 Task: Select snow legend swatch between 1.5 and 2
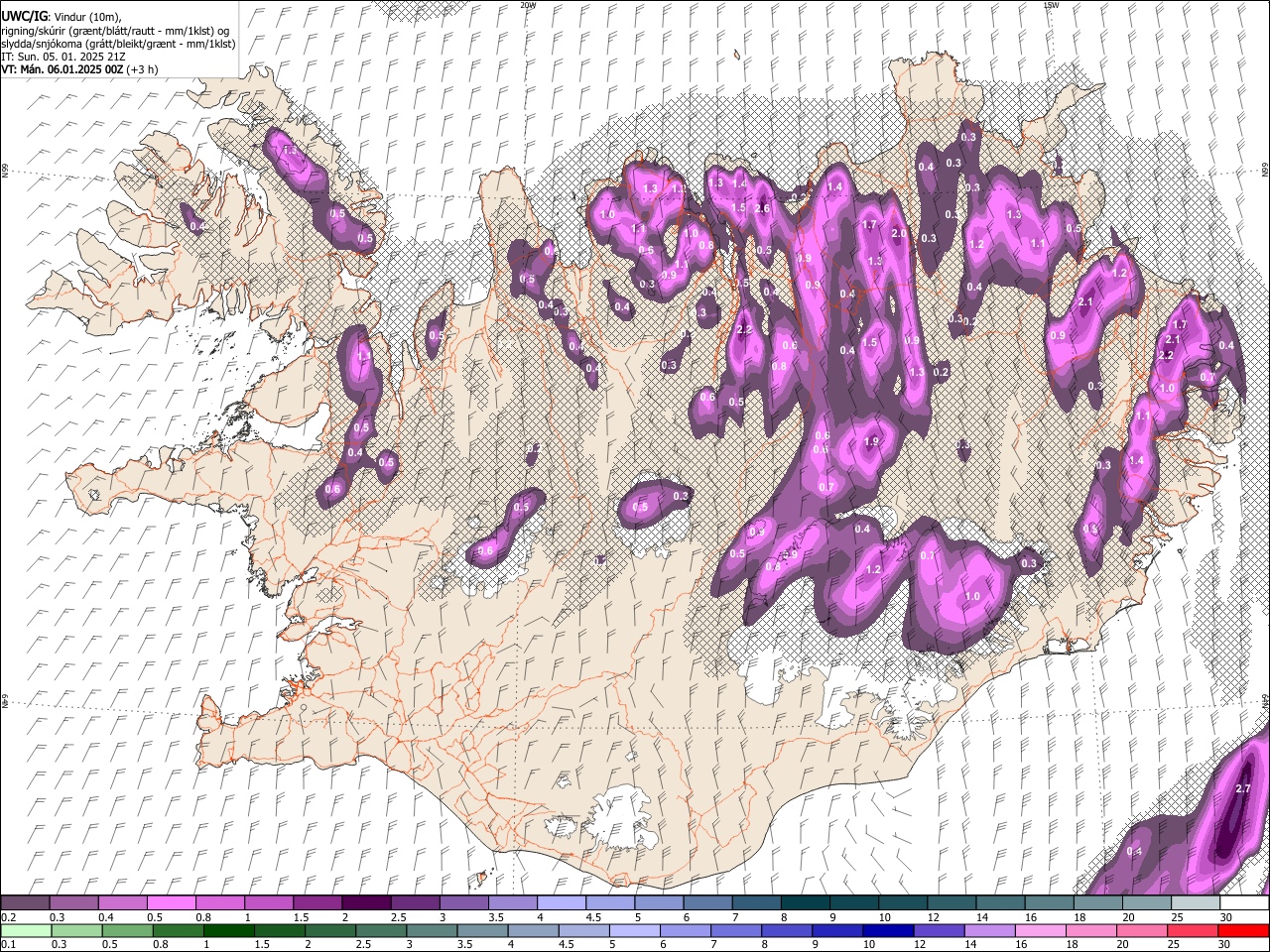click(317, 903)
